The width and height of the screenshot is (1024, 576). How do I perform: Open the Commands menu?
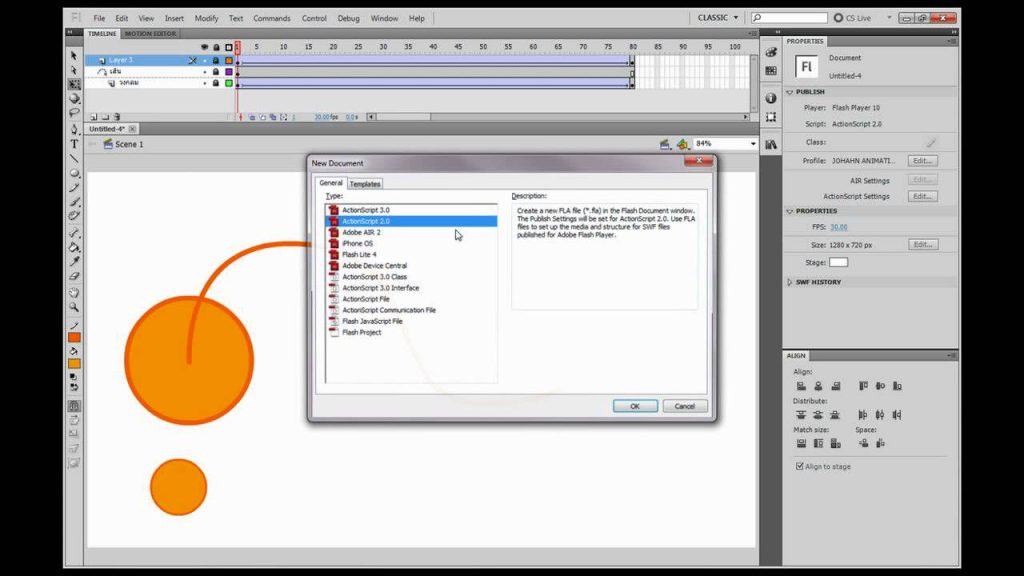point(272,18)
